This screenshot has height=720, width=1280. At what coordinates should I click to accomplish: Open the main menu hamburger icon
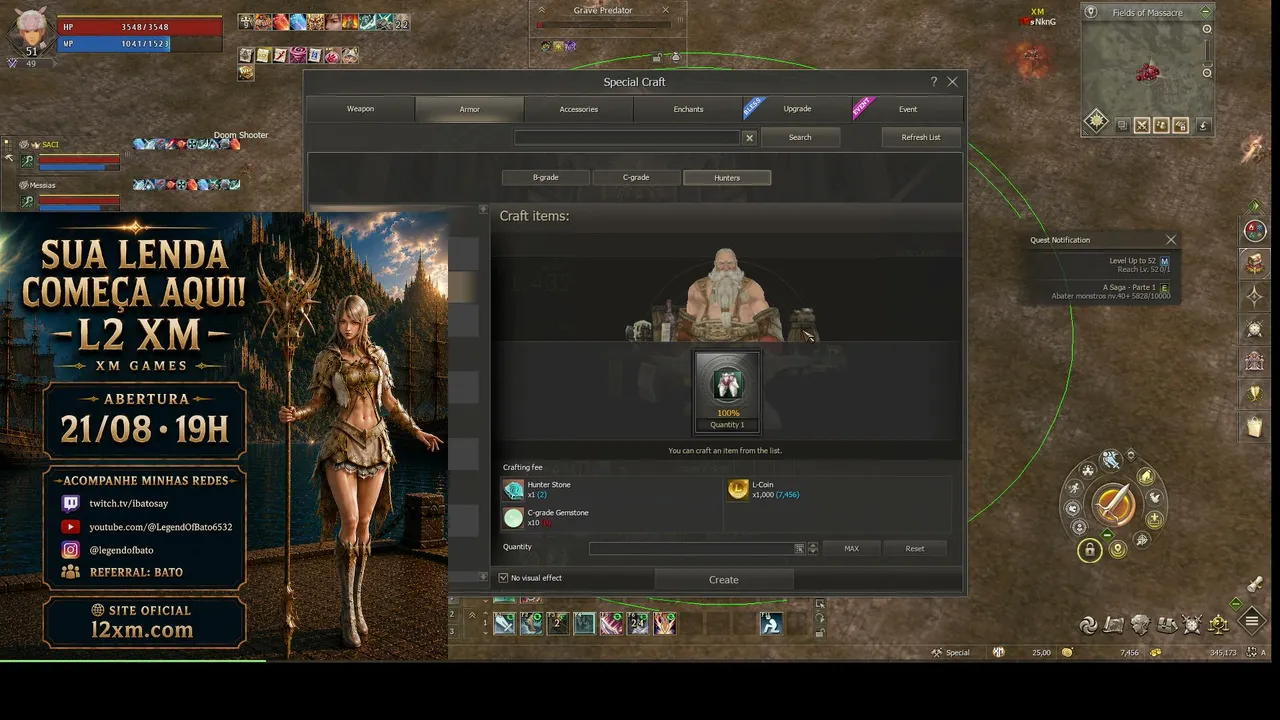click(1252, 621)
